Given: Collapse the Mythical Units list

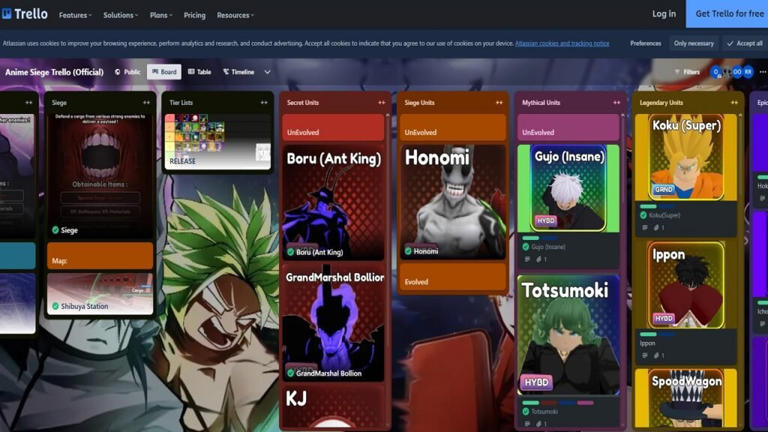Looking at the screenshot, I should coord(616,102).
